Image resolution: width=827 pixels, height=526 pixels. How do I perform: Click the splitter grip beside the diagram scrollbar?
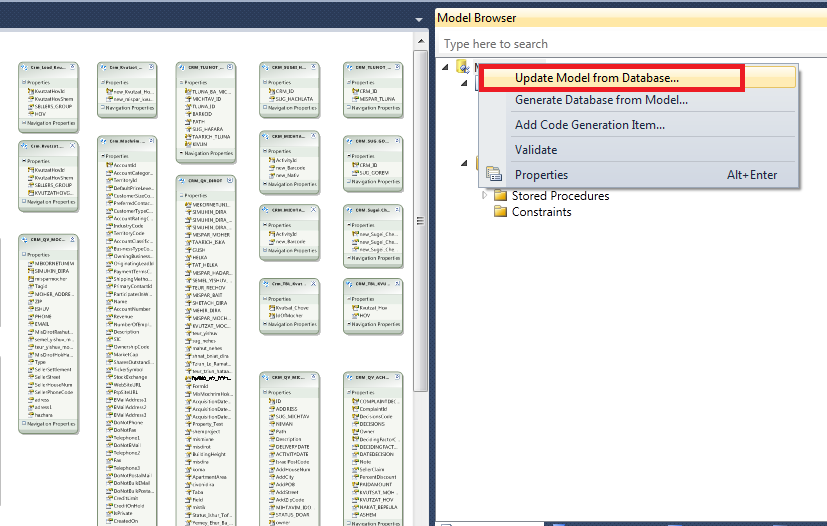pyautogui.click(x=420, y=221)
